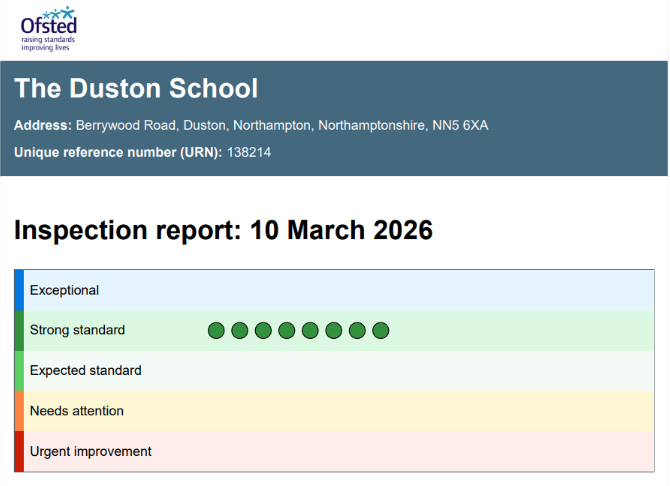The width and height of the screenshot is (670, 486).
Task: Click the red bar beside Urgent improvement
Action: click(19, 451)
